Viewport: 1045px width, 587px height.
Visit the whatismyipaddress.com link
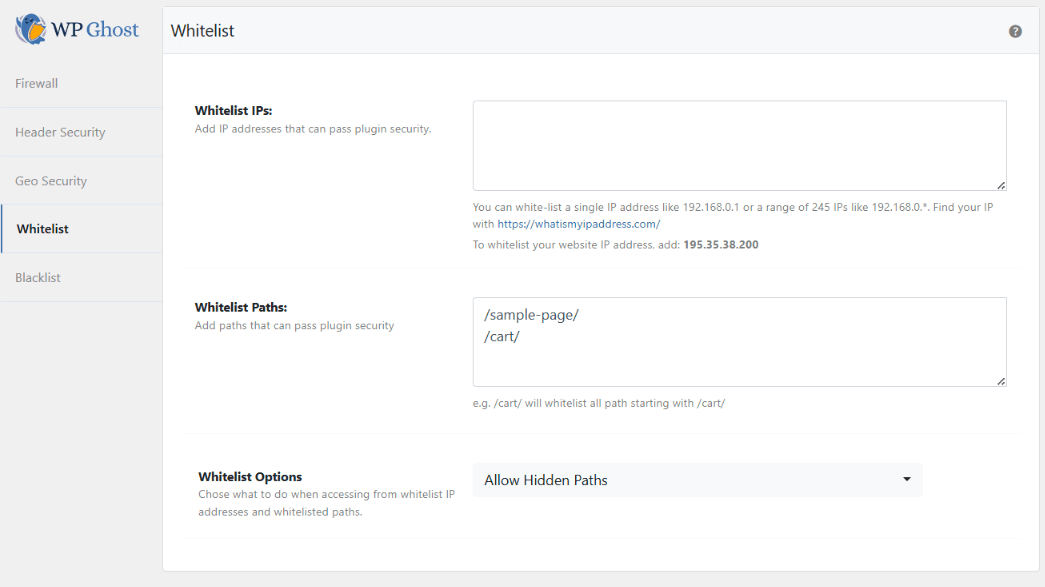(578, 224)
